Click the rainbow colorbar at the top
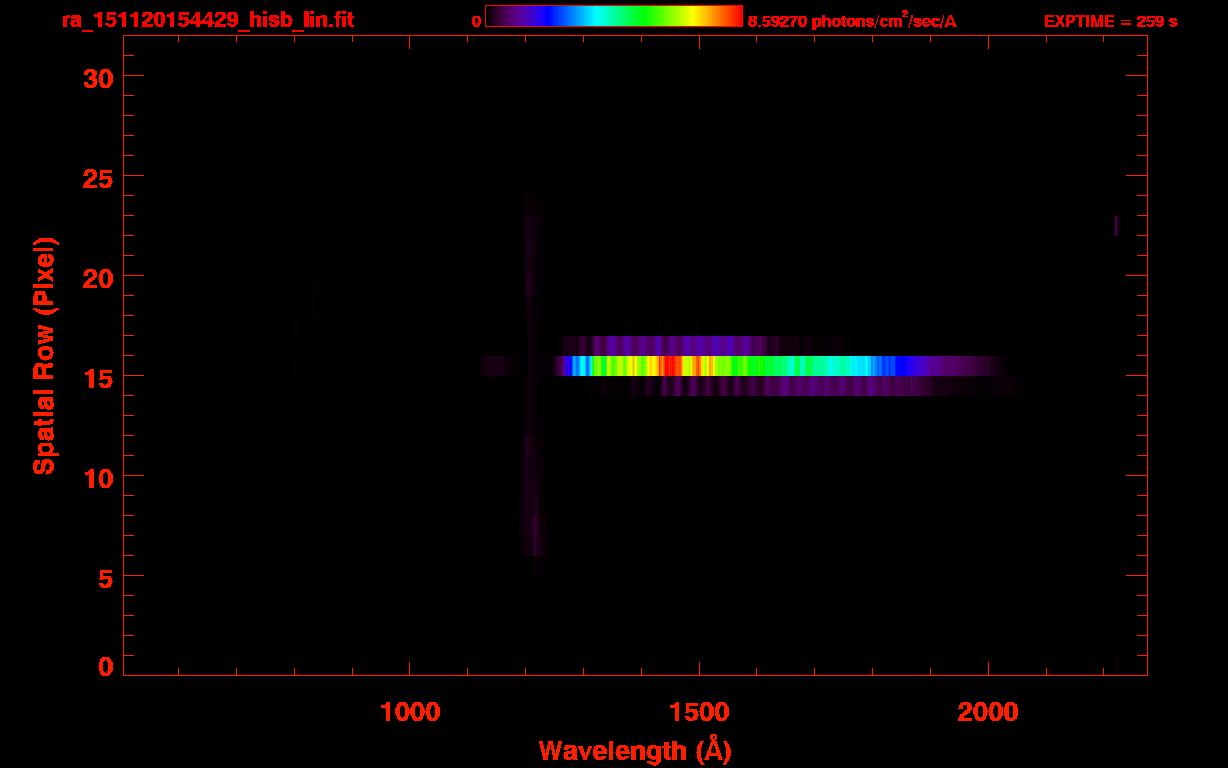Viewport: 1228px width, 768px height. [613, 17]
